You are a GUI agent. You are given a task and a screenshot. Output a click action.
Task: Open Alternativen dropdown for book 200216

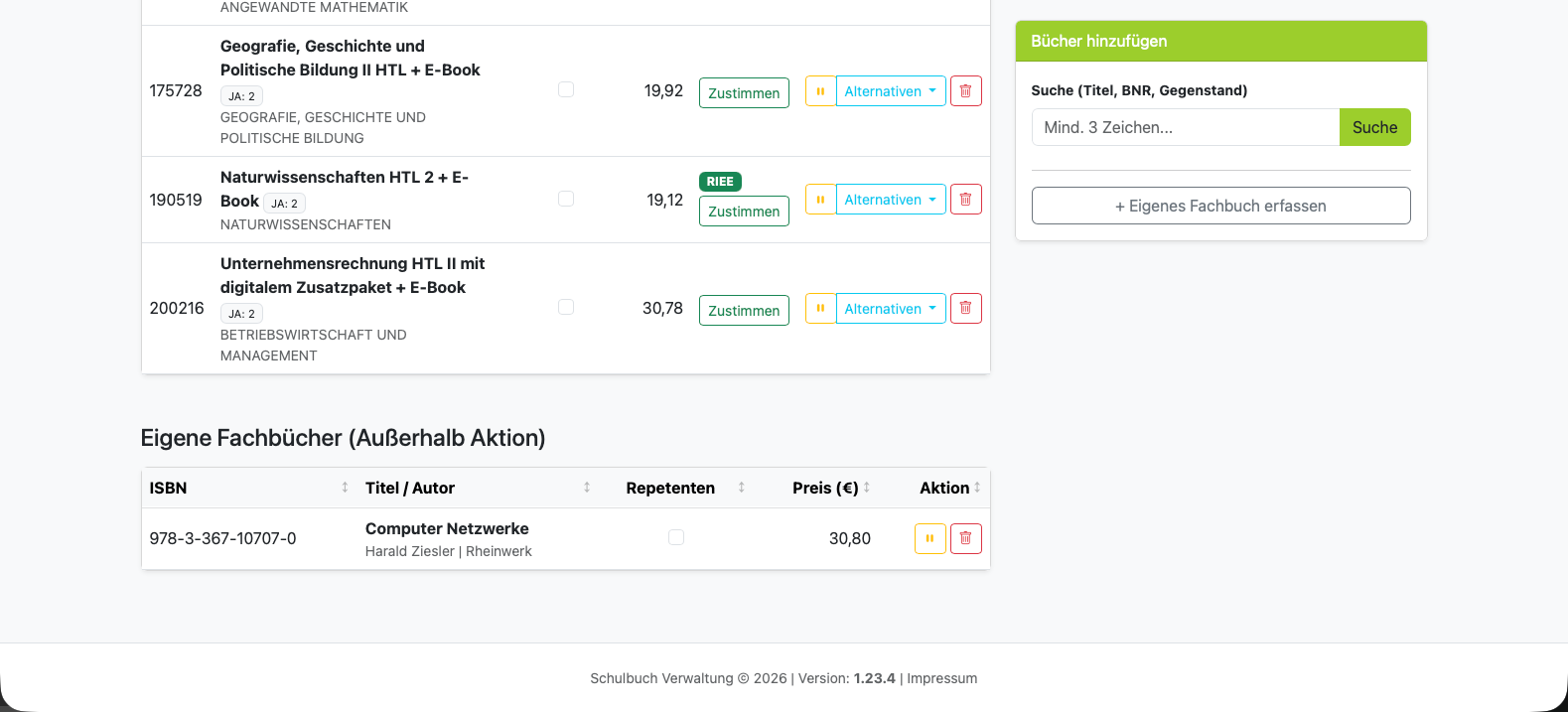coord(891,309)
